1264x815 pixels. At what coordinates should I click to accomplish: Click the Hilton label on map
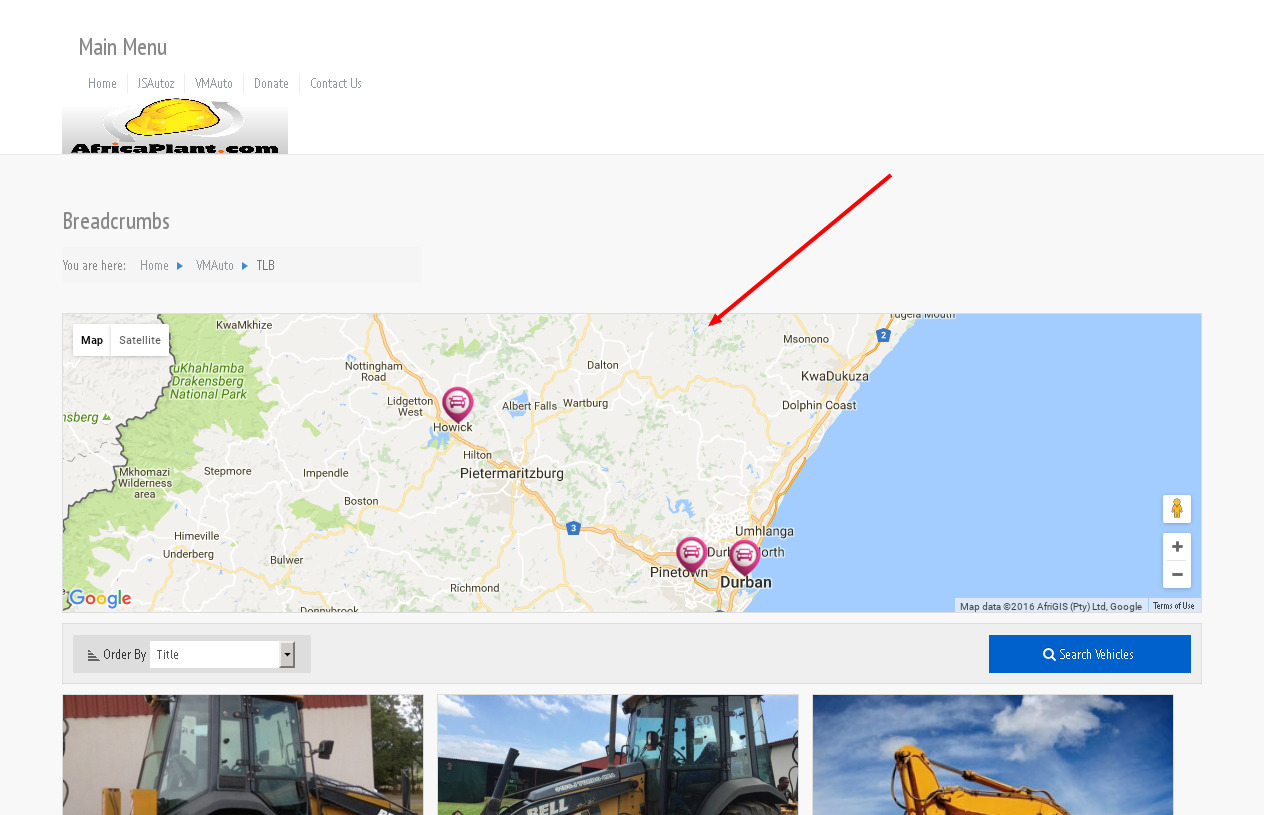477,455
